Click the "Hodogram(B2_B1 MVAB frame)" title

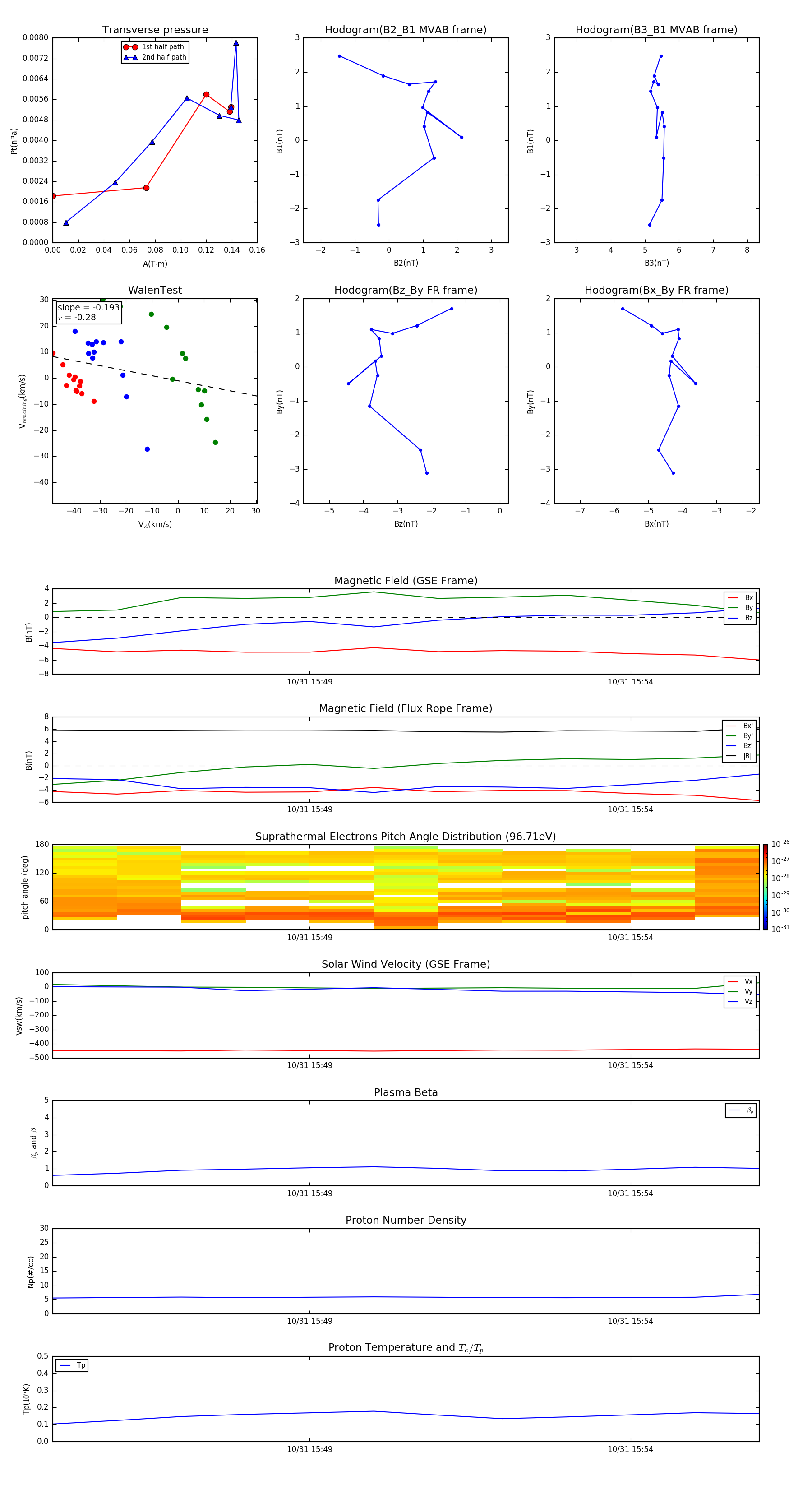pyautogui.click(x=406, y=30)
